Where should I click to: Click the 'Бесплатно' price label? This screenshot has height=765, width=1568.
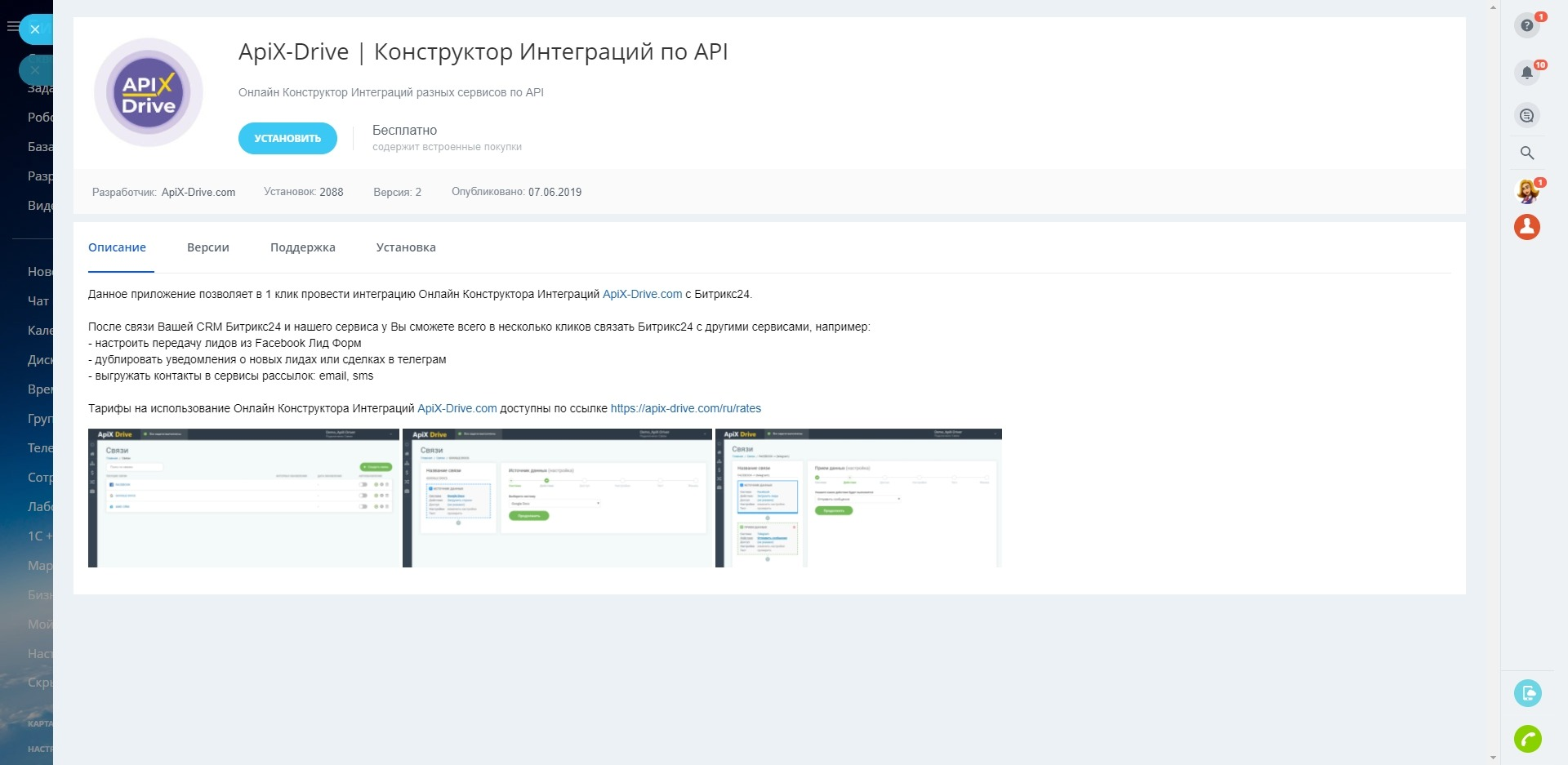(x=404, y=130)
